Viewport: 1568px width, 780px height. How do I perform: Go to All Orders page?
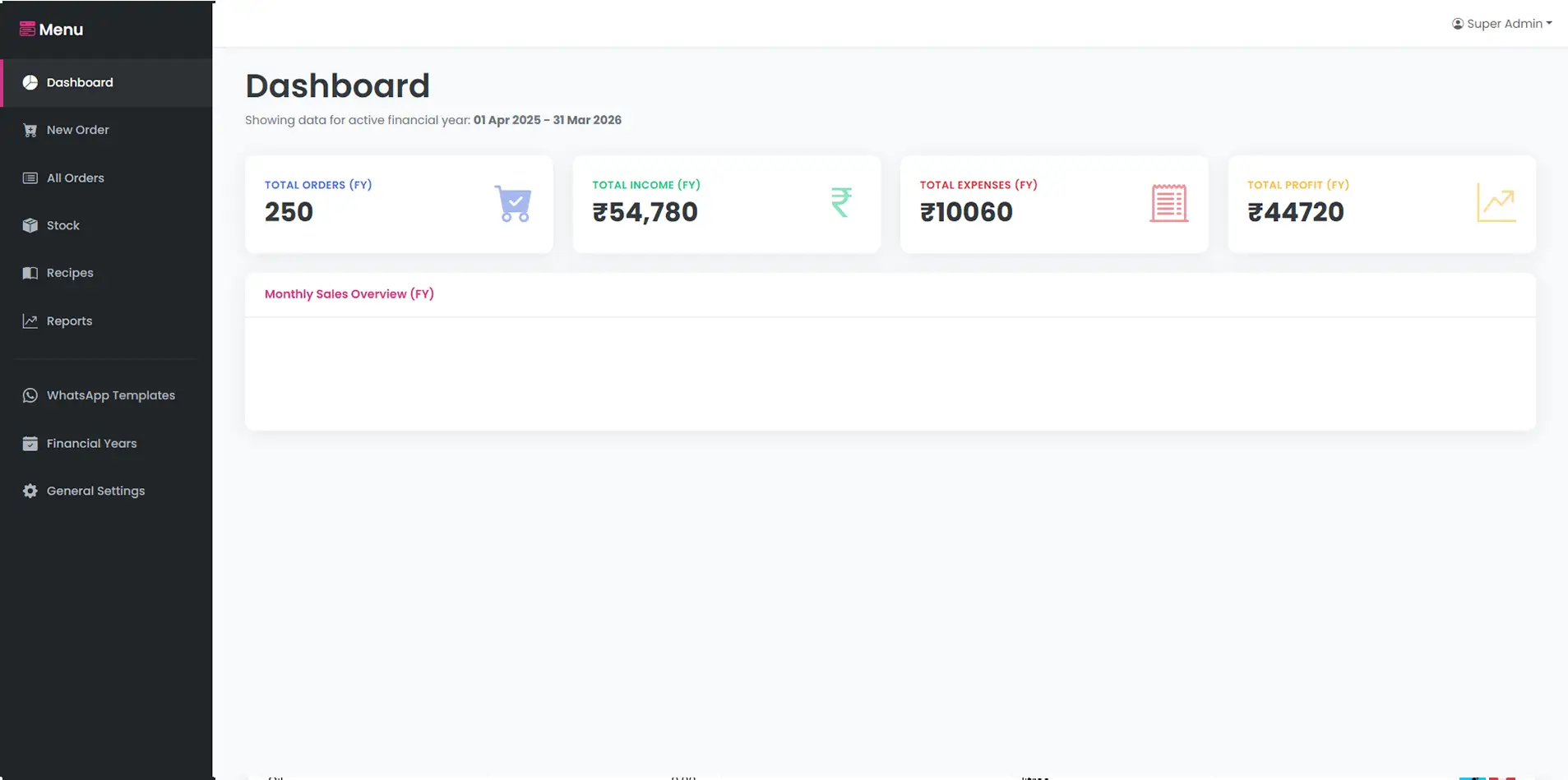click(75, 178)
